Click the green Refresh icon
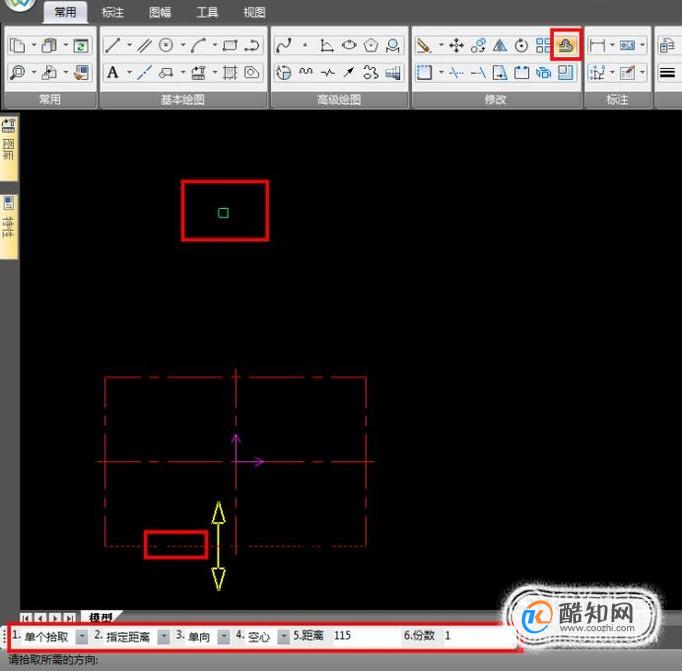Image resolution: width=682 pixels, height=671 pixels. pyautogui.click(x=81, y=45)
